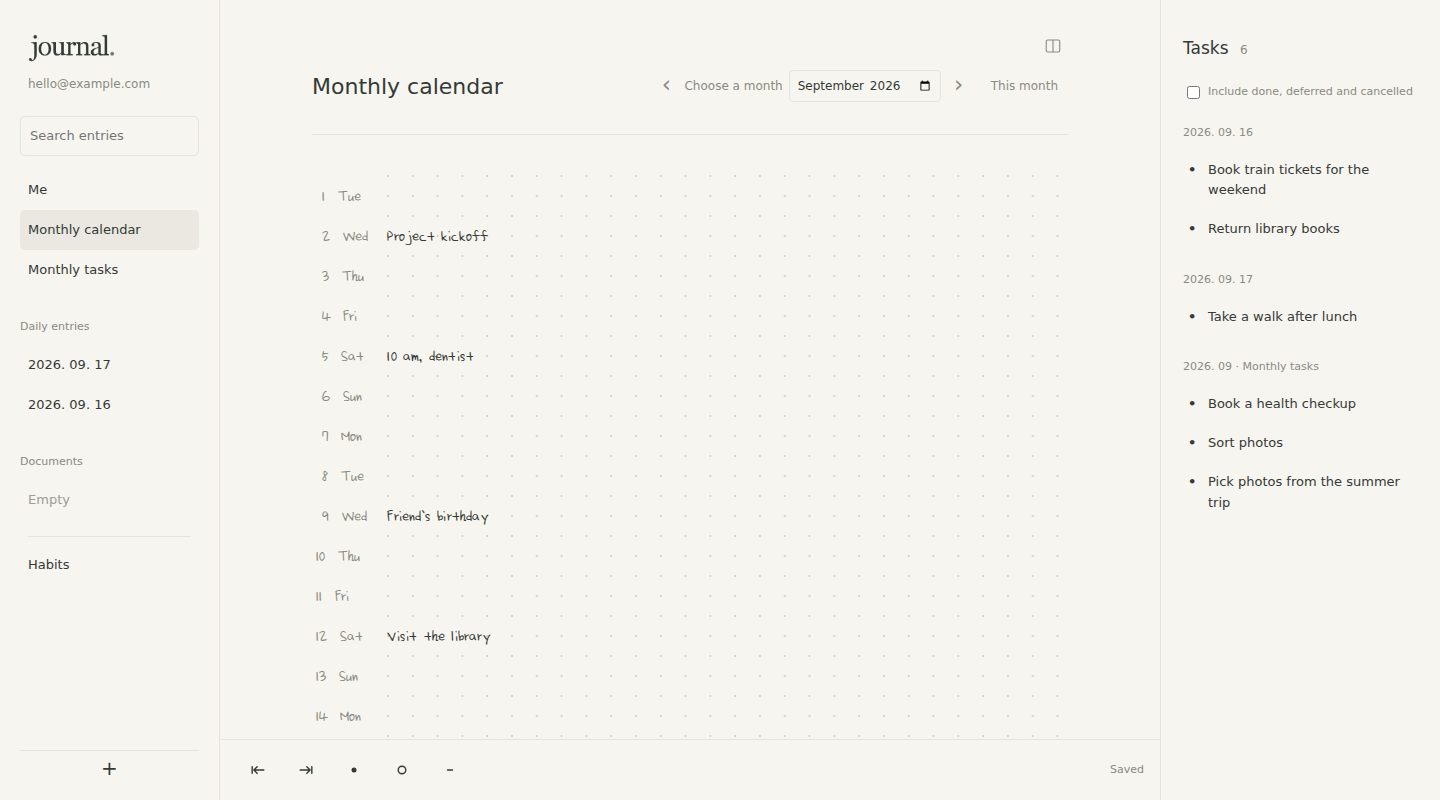This screenshot has height=800, width=1440.
Task: Click the Search entries field
Action: point(109,136)
